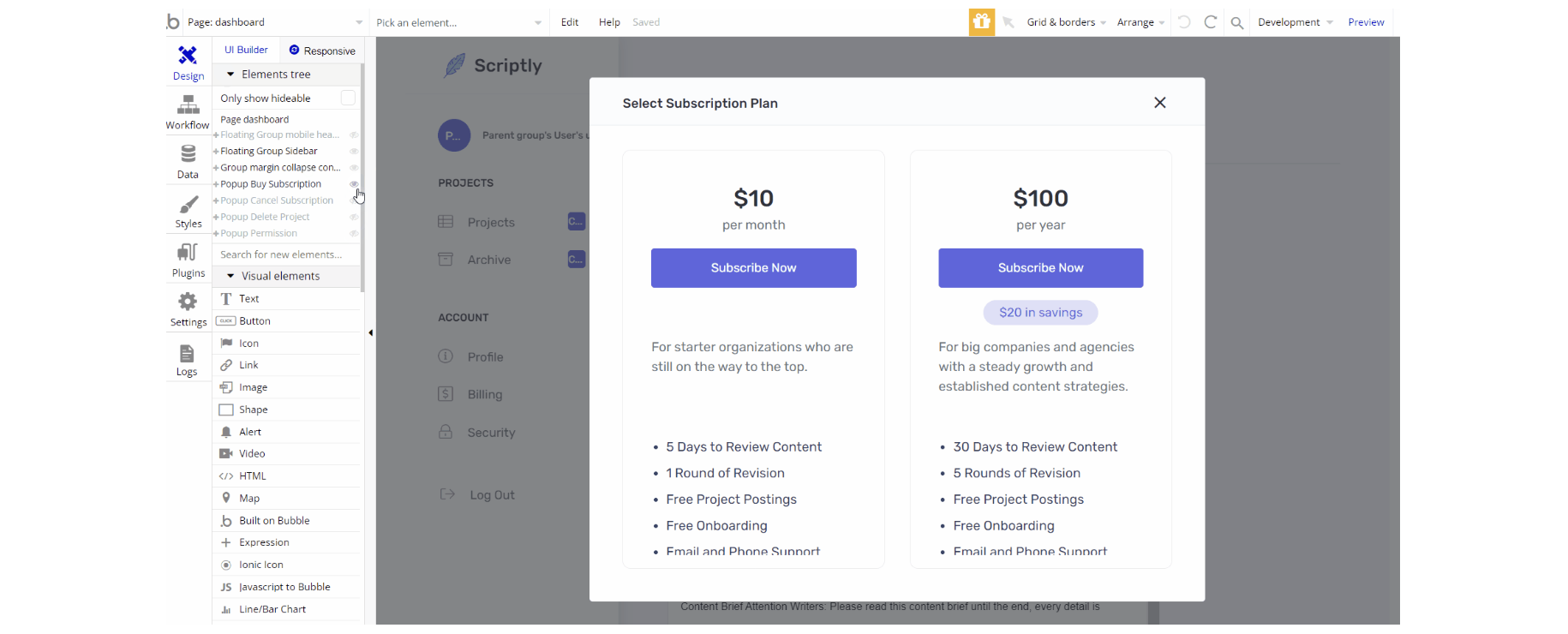Toggle visibility eye for Floating Group Sidebar
The image size is (1568, 634).
(353, 152)
